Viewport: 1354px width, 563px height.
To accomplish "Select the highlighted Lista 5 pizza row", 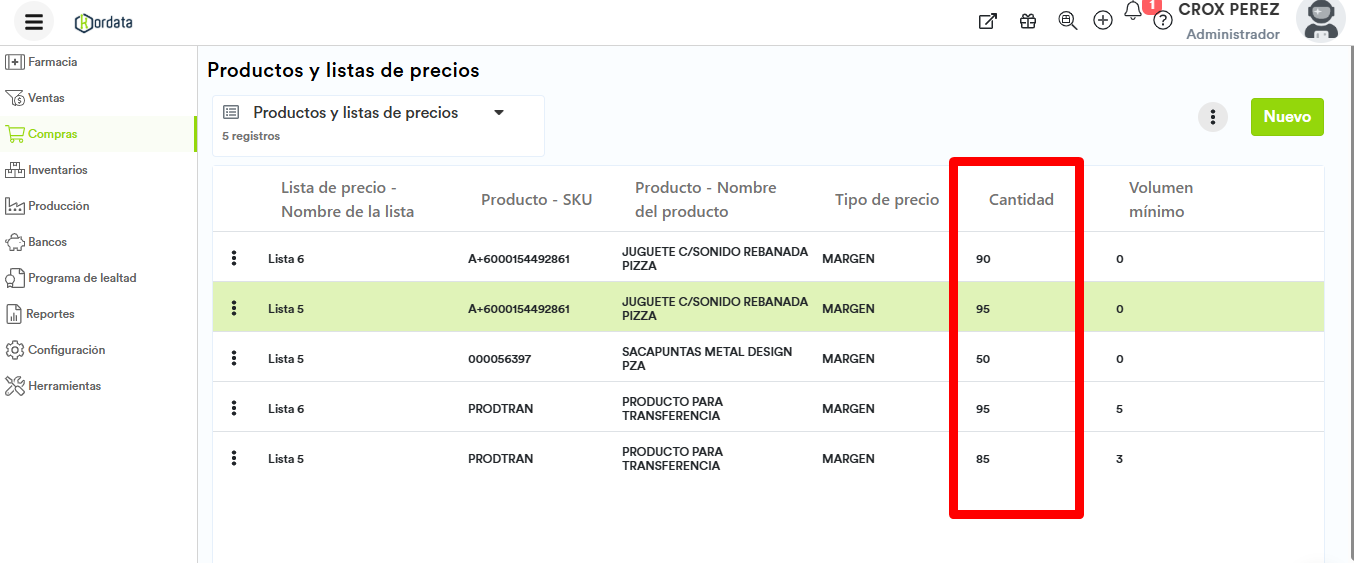I will [700, 309].
